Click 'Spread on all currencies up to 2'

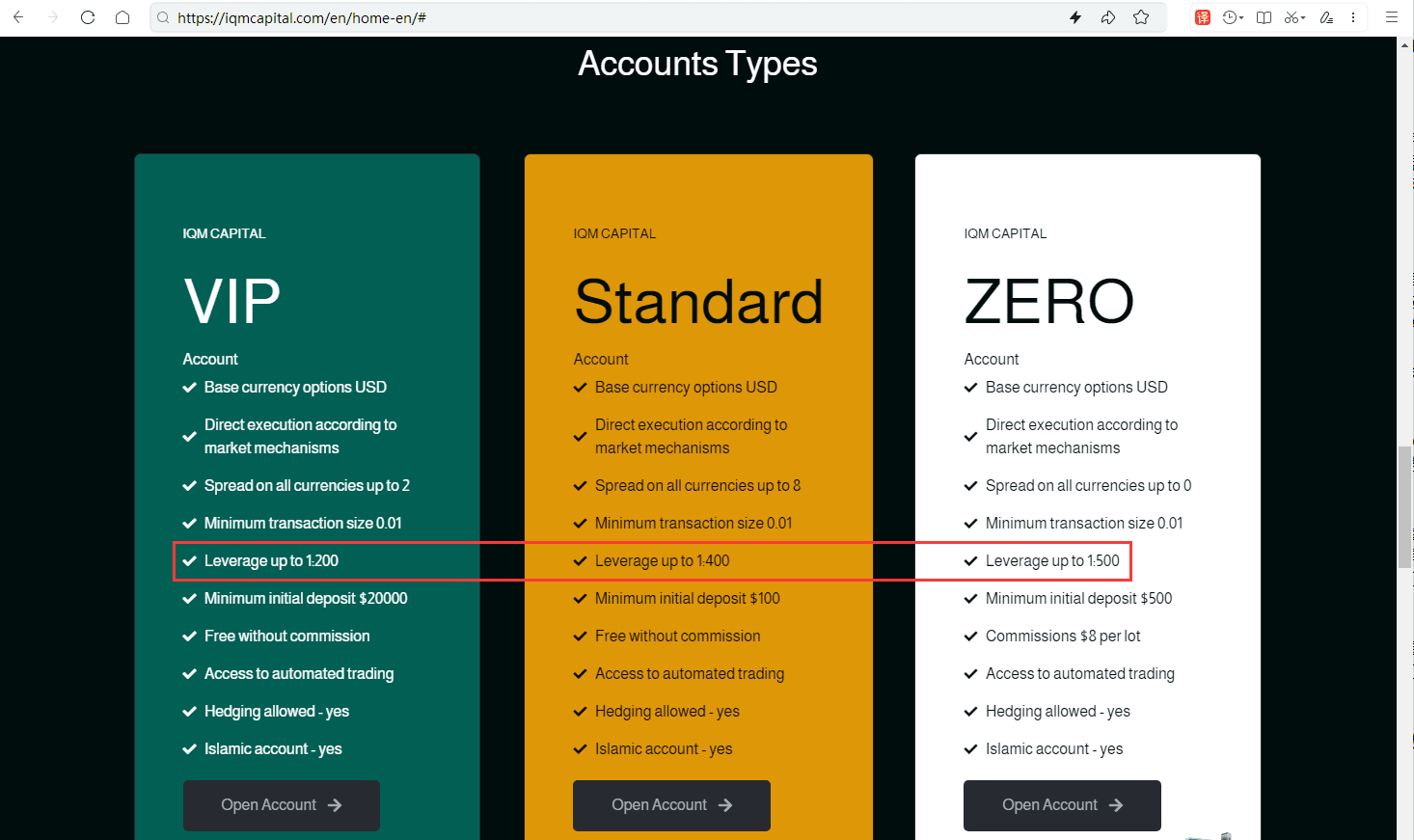pos(307,486)
